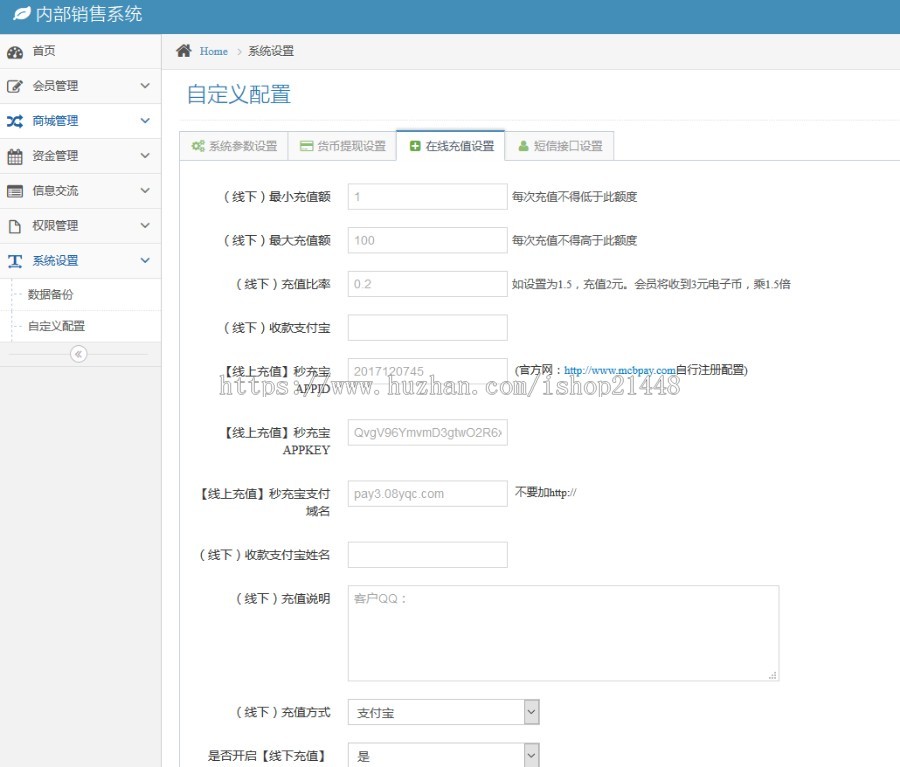Switch to the 系统参数设置 tab
The width and height of the screenshot is (900, 767).
click(x=234, y=146)
